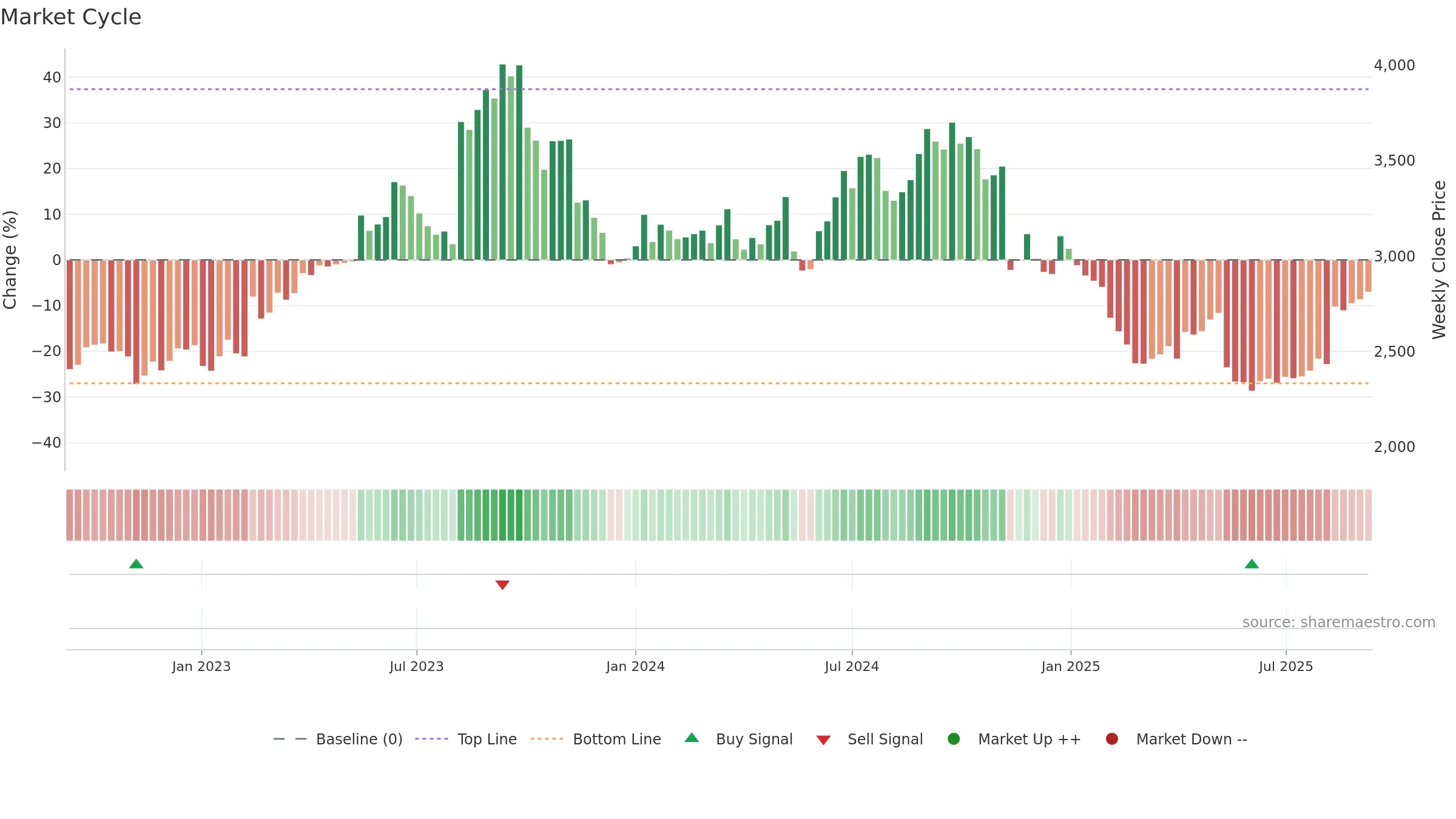The width and height of the screenshot is (1456, 819).
Task: Click the Jul 2023 axis label
Action: pos(417,666)
